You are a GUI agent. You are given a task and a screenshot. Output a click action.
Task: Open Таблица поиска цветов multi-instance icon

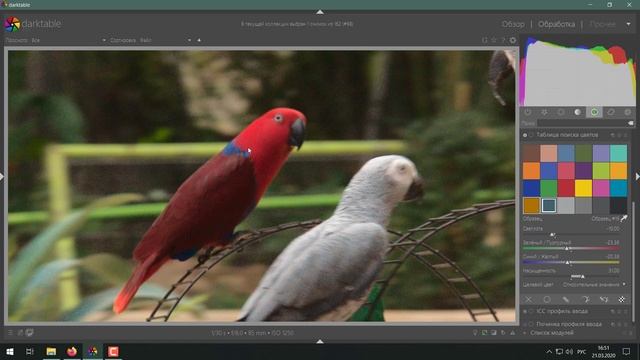coord(613,135)
